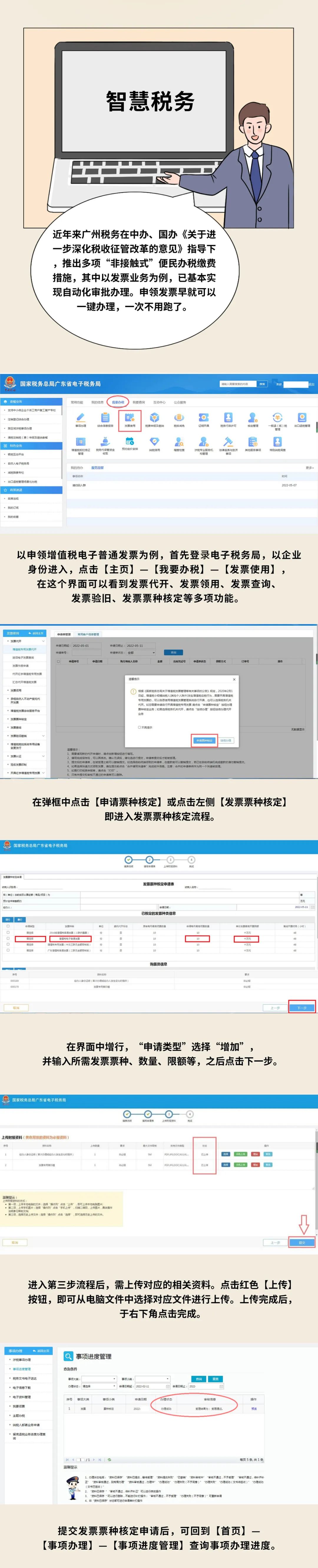Tick the select-all checkbox in the 申请单管理 table header
This screenshot has width=318, height=1568.
[58, 661]
